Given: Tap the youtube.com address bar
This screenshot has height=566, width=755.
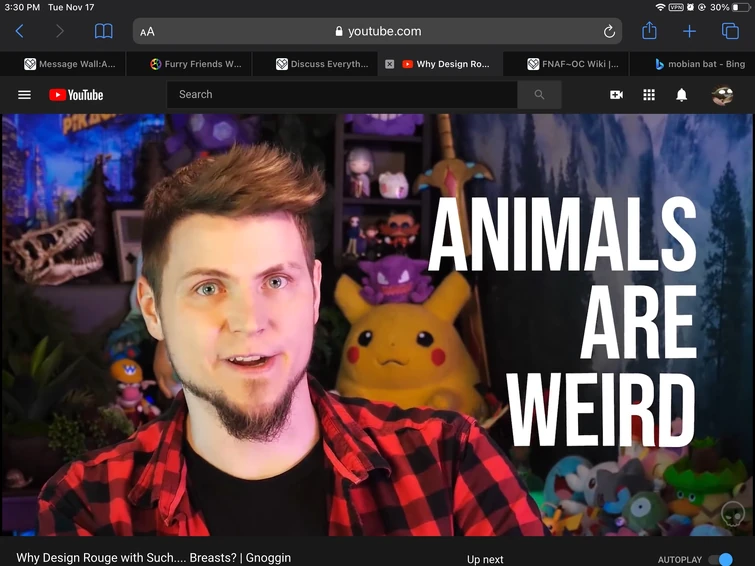Looking at the screenshot, I should coord(378,31).
